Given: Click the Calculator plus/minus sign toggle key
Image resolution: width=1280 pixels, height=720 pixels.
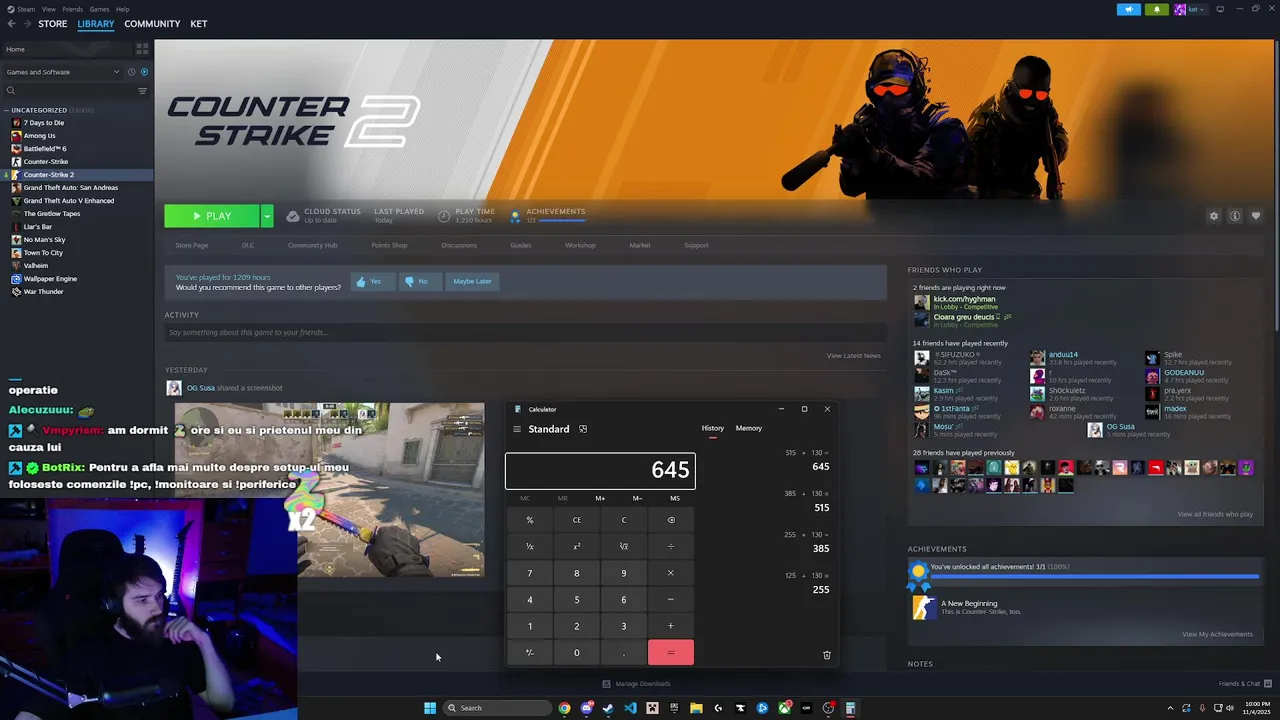Looking at the screenshot, I should point(530,653).
